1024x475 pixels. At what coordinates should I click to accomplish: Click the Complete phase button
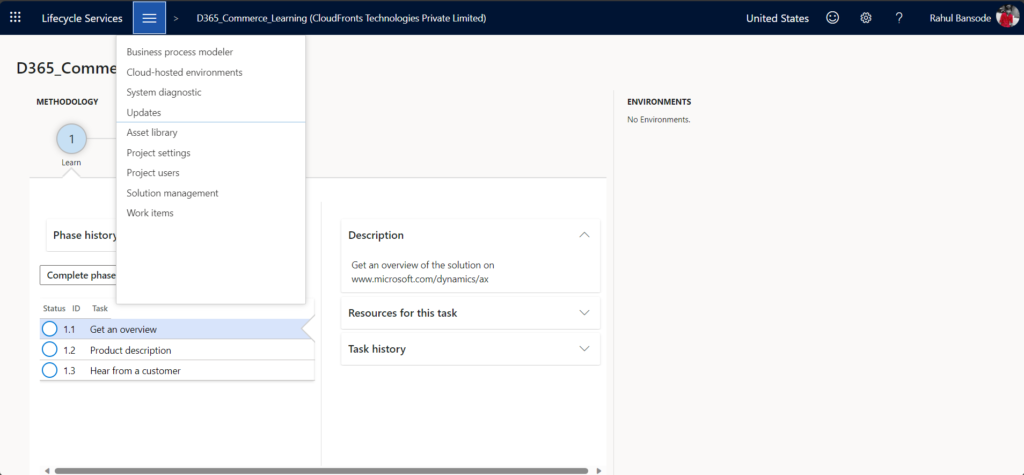pyautogui.click(x=78, y=275)
